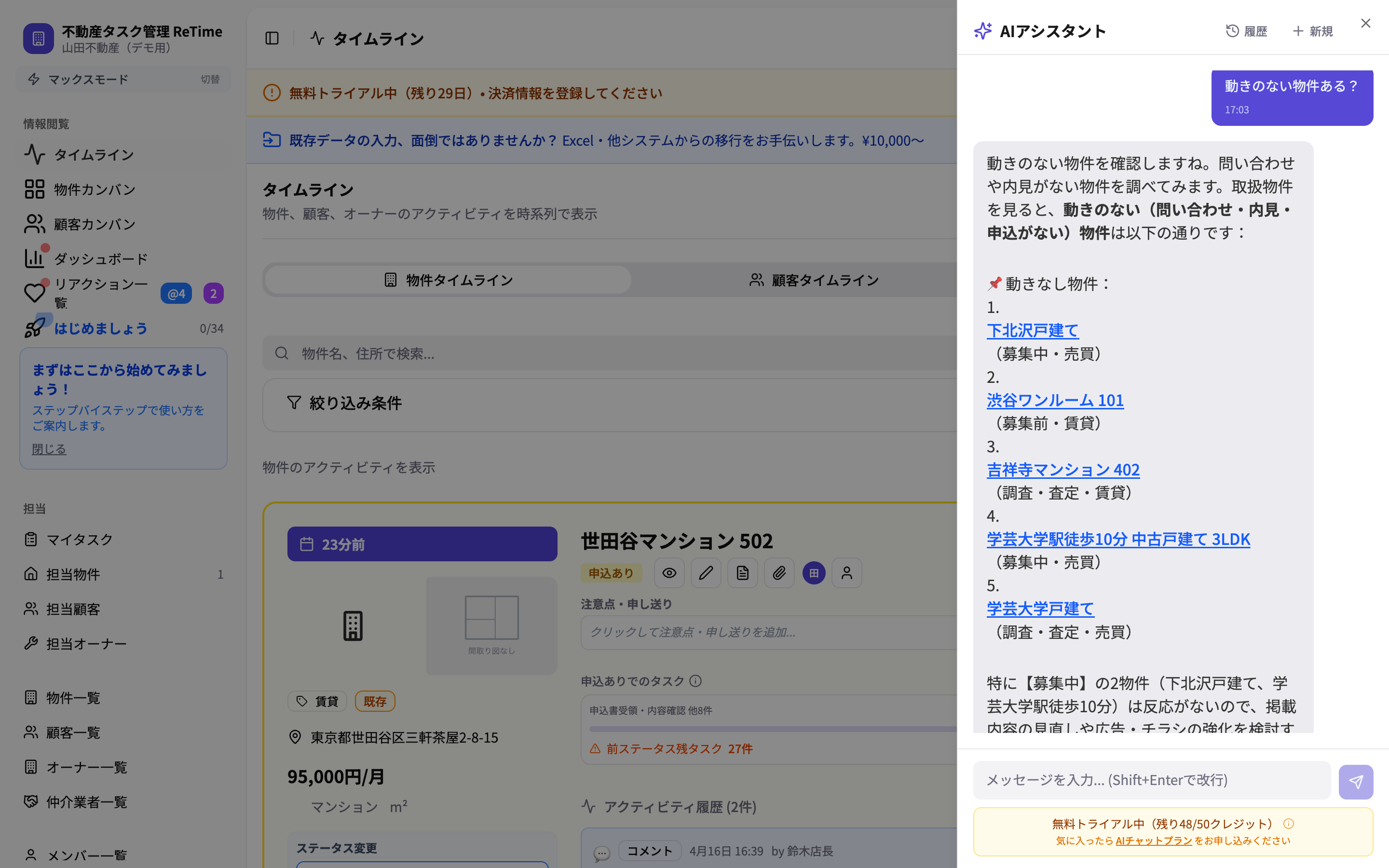Start a 新規 AI chat
The height and width of the screenshot is (868, 1389).
tap(1313, 31)
